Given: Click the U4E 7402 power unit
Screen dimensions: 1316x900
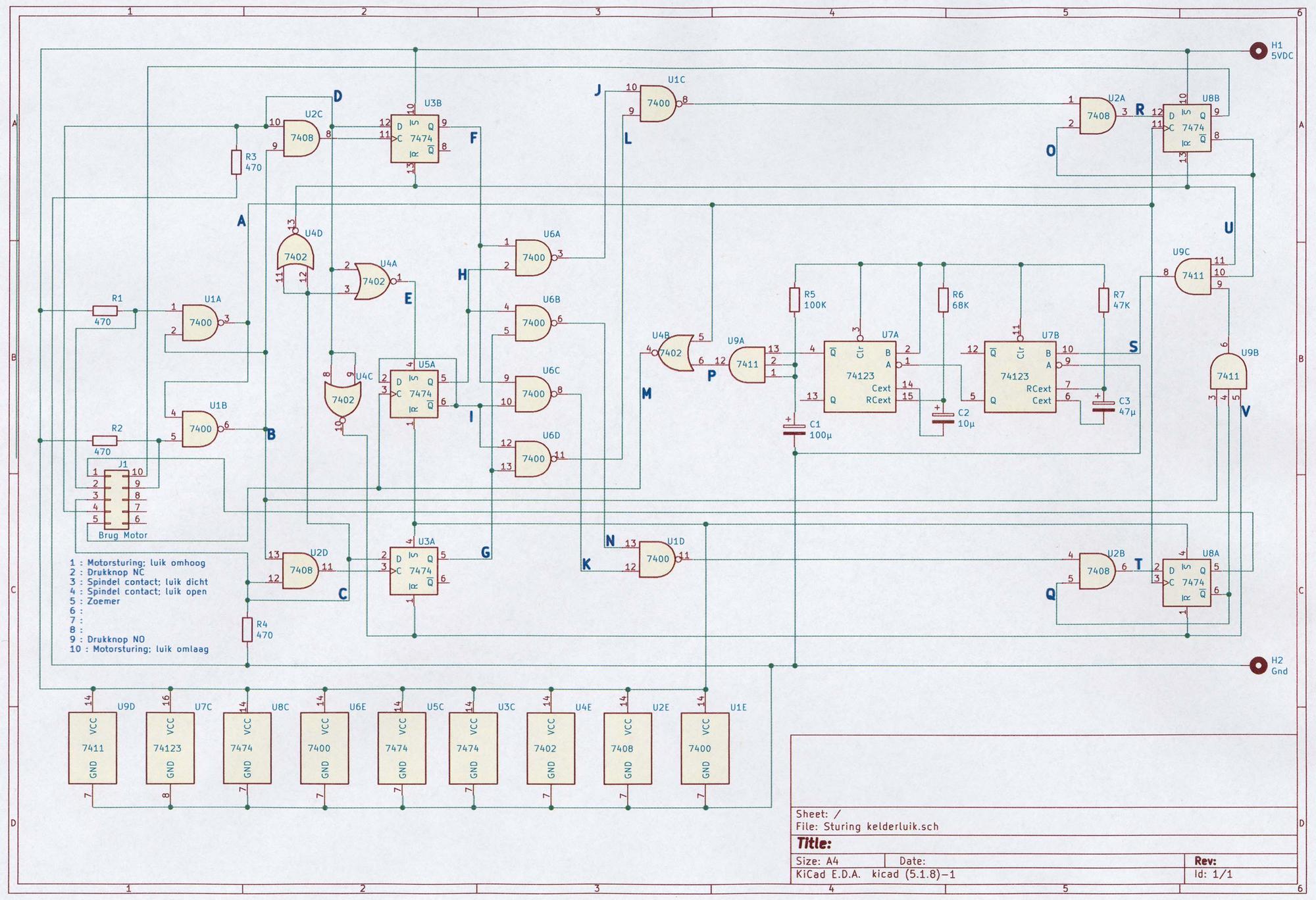Looking at the screenshot, I should [551, 748].
